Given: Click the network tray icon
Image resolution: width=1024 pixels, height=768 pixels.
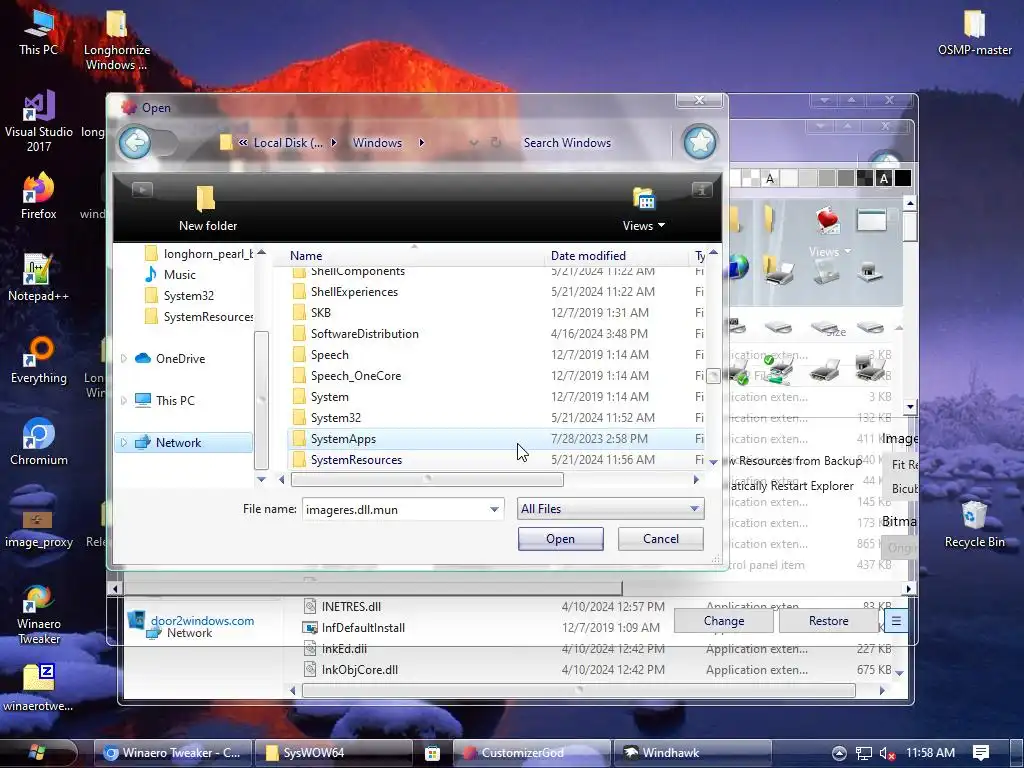Looking at the screenshot, I should 863,753.
